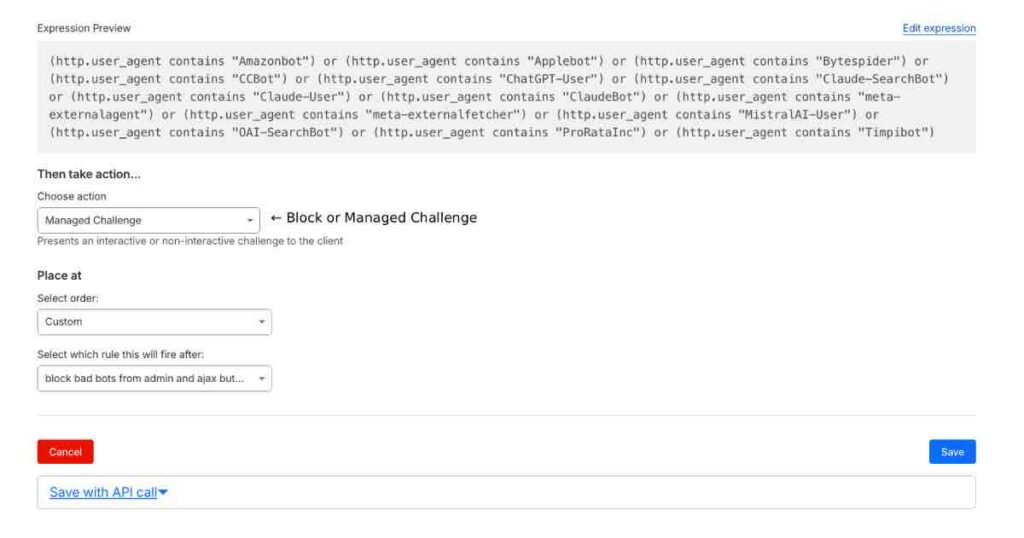Open the Choose action dropdown showing Managed Challenge

[148, 220]
